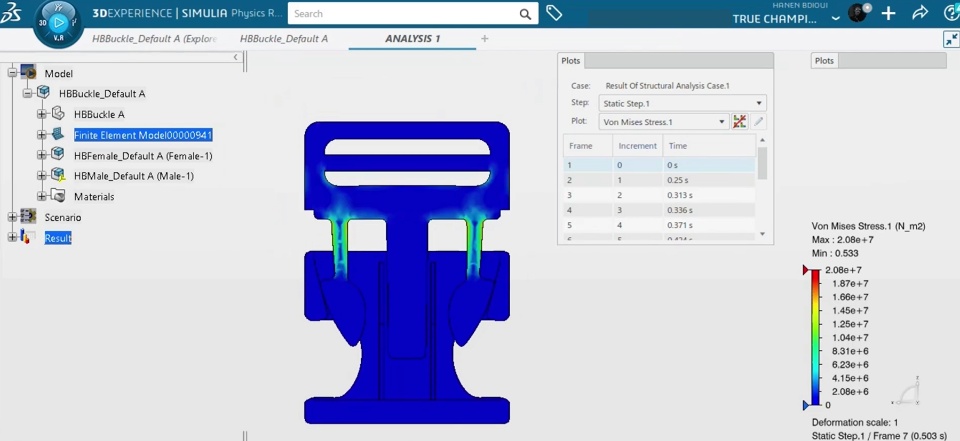Screen dimensions: 960x441
Task: Click the plot display toggle icon beside Plot
Action: [x=740, y=121]
